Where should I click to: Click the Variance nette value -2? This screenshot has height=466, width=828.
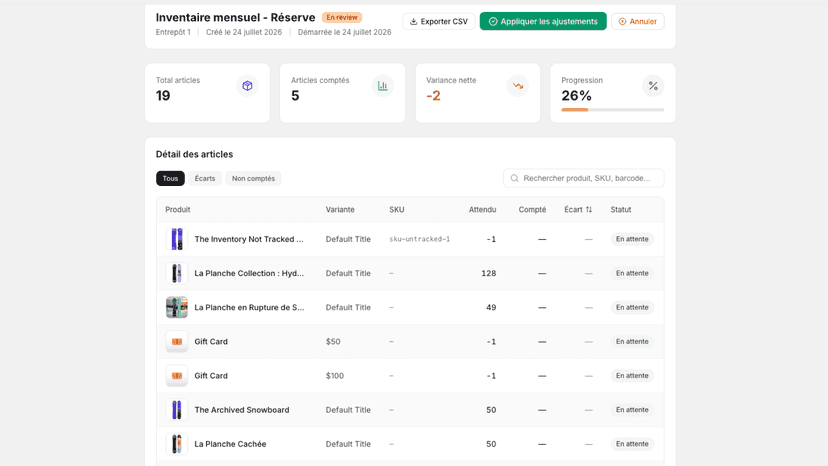pos(434,96)
